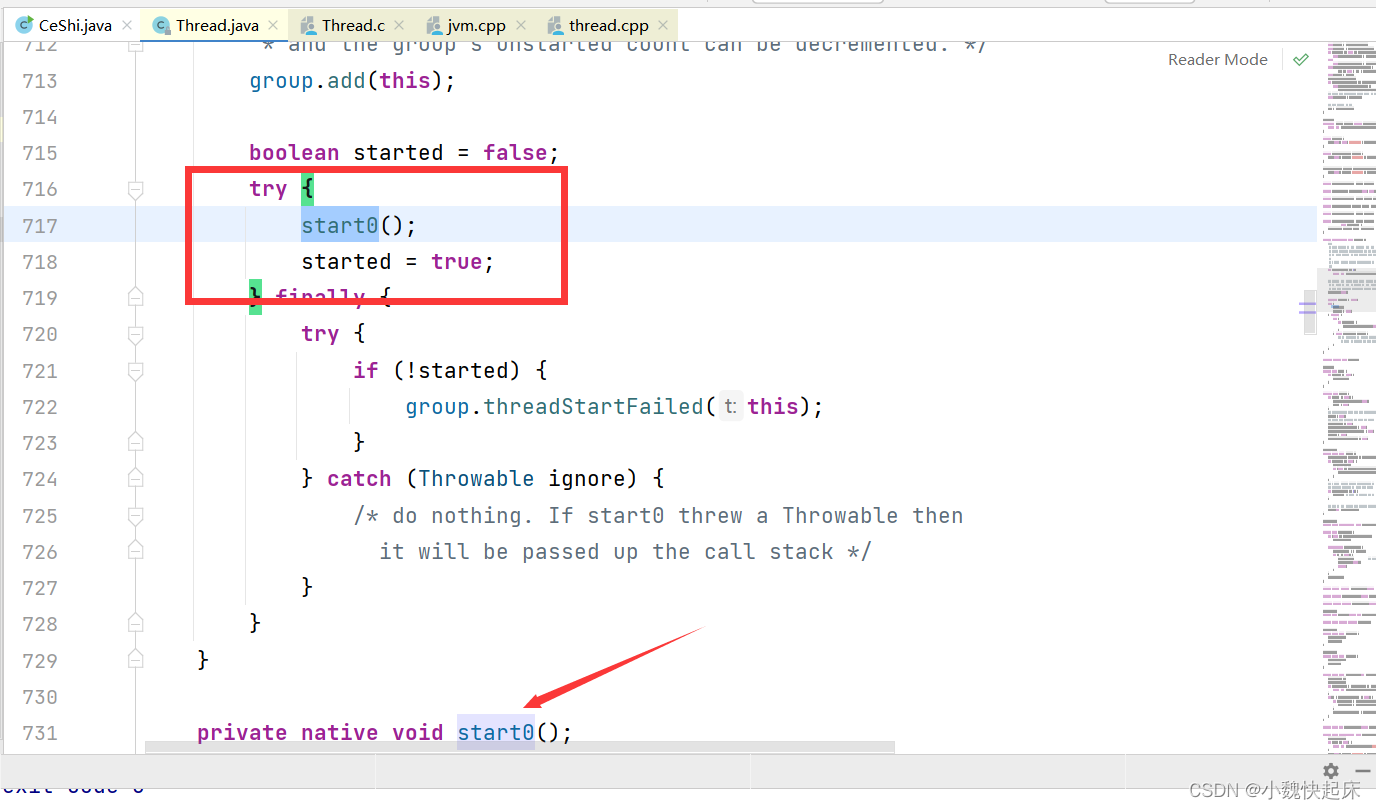Viewport: 1376px width, 809px height.
Task: Click the opening brace after try on line 716
Action: 307,189
